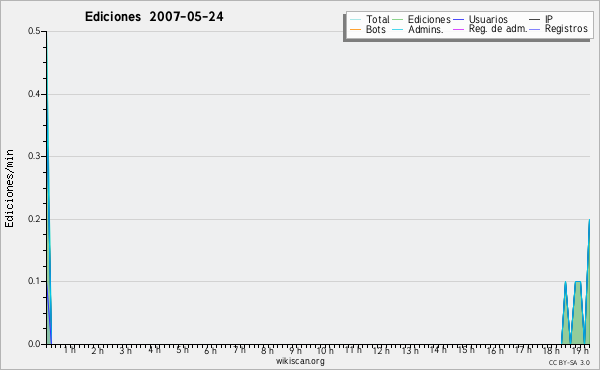Click the 0.2 peak line at the chart's end
The image size is (600, 370).
589,245
